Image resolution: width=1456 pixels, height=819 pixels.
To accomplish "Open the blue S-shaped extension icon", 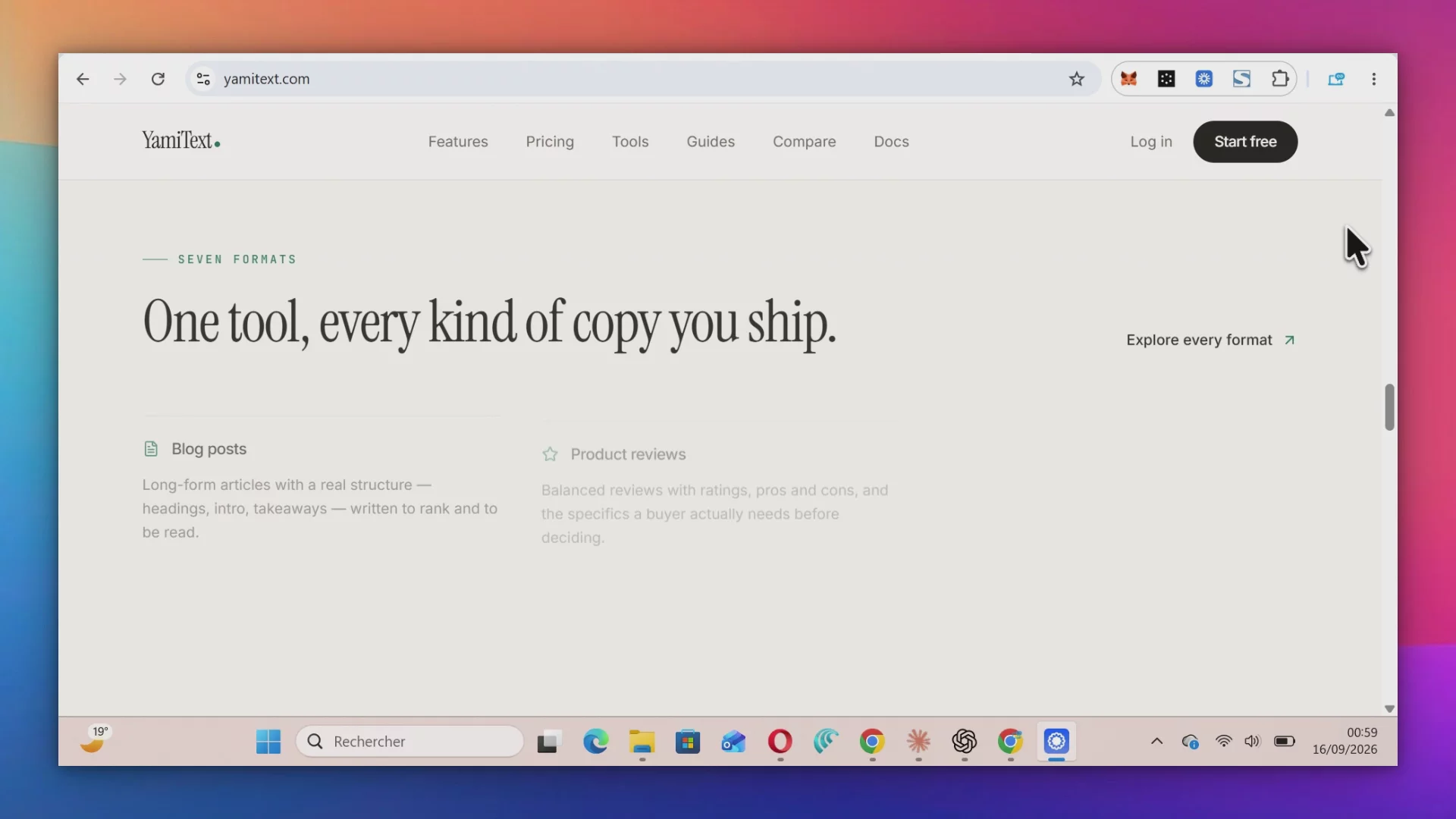I will coord(1241,79).
